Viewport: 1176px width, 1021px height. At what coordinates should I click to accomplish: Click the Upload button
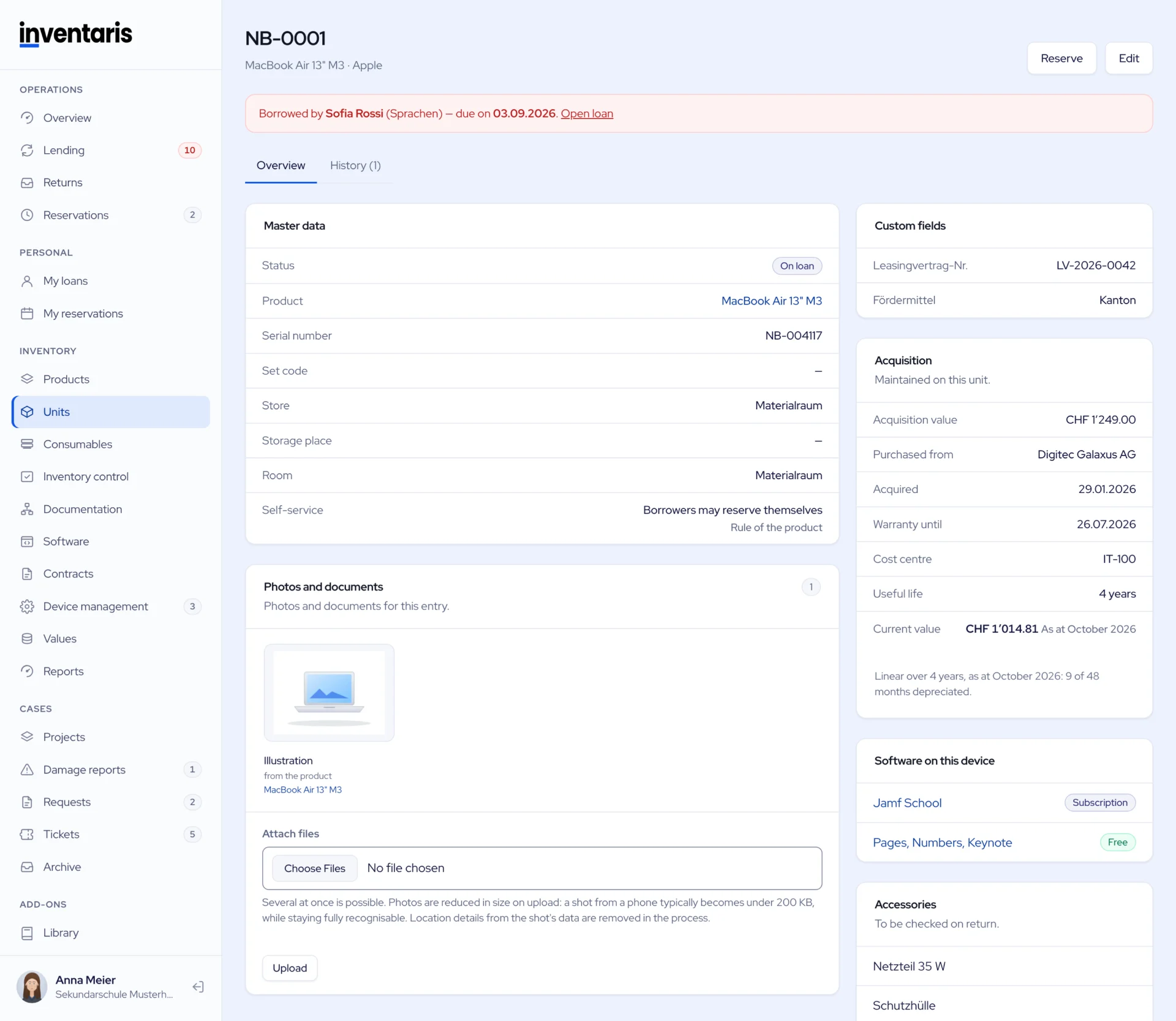290,968
